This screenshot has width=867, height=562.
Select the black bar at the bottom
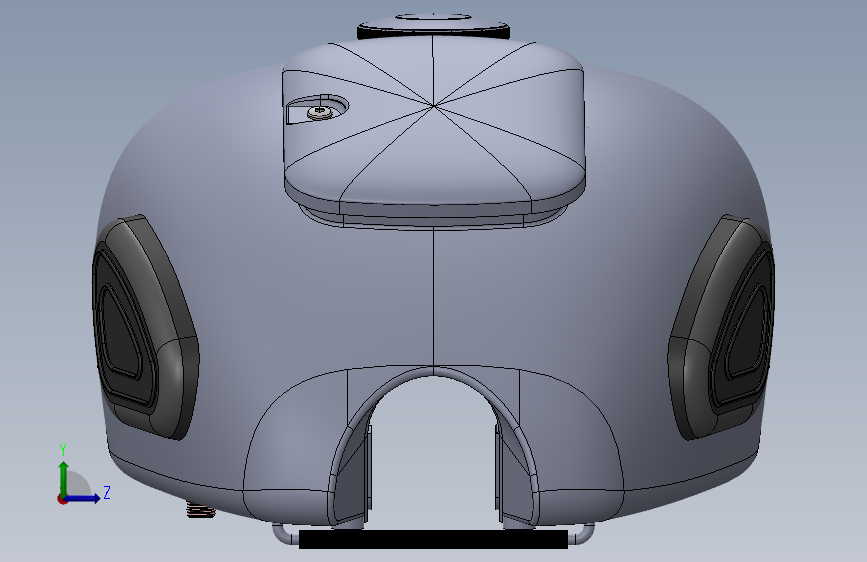point(433,539)
